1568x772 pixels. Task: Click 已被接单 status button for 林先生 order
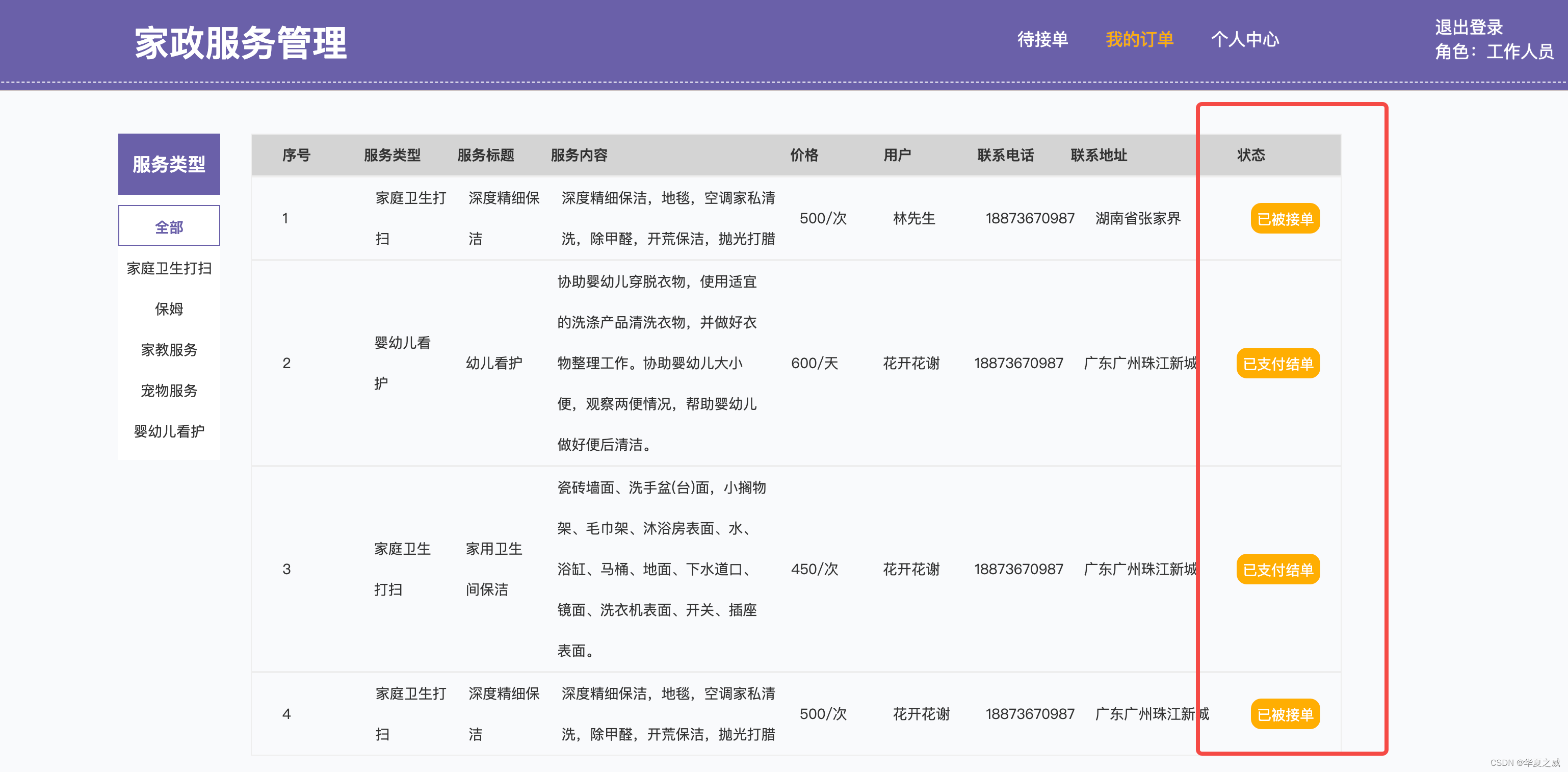pyautogui.click(x=1285, y=219)
